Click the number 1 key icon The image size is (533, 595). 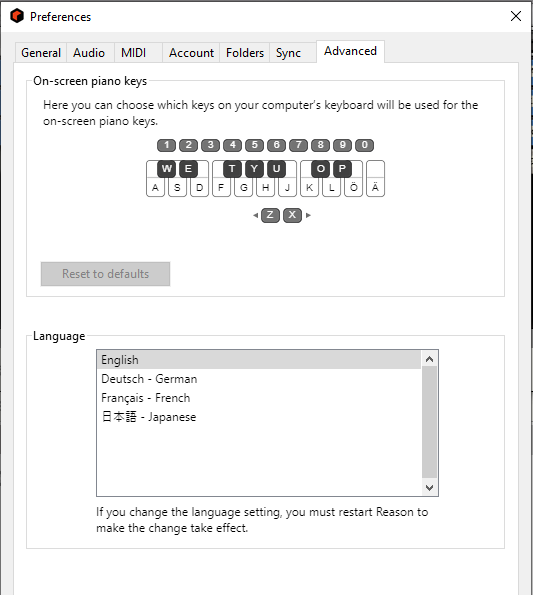coord(167,145)
